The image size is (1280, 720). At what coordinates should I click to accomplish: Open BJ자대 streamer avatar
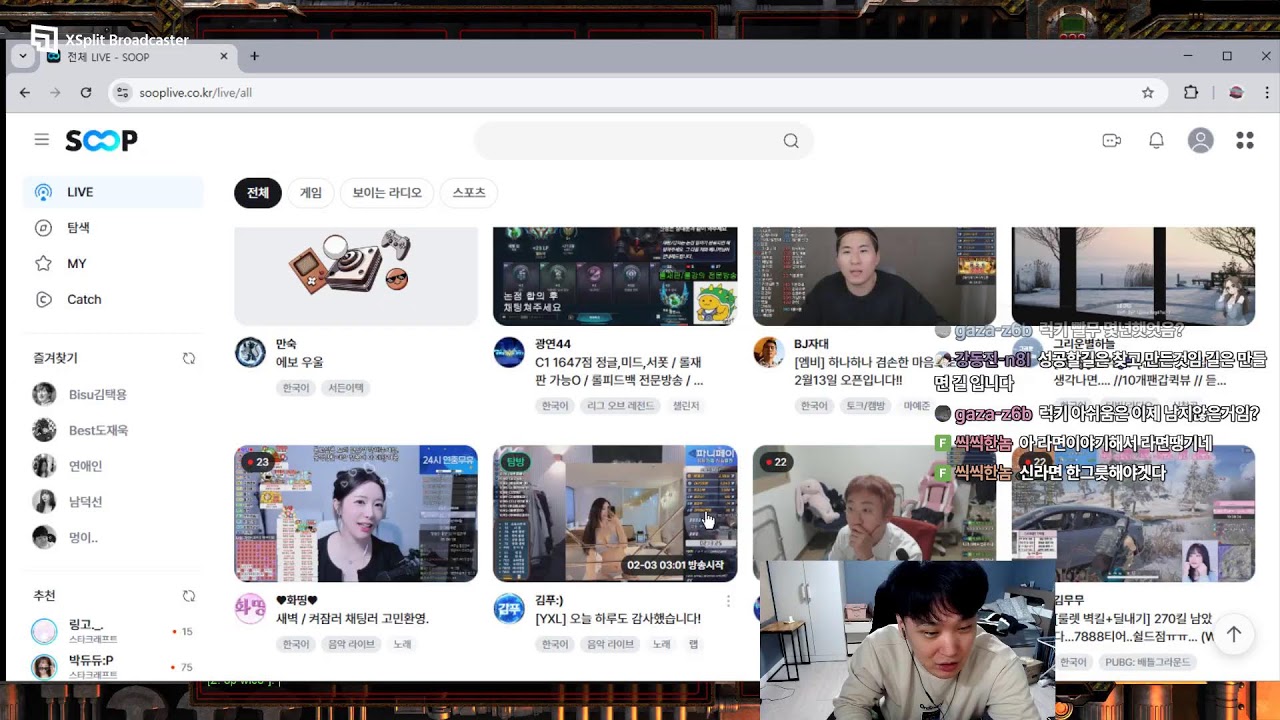click(768, 352)
